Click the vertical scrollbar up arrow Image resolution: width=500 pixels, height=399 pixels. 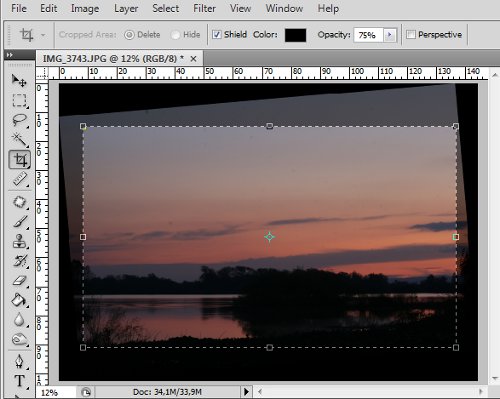(494, 76)
